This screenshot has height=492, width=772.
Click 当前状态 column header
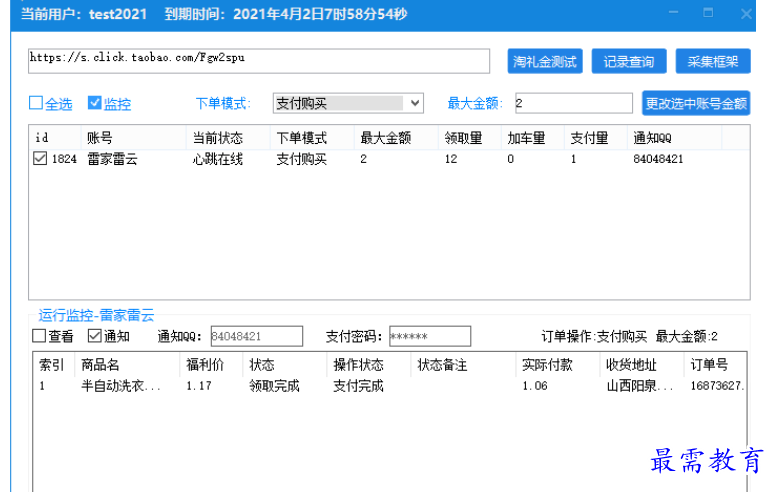pyautogui.click(x=228, y=138)
